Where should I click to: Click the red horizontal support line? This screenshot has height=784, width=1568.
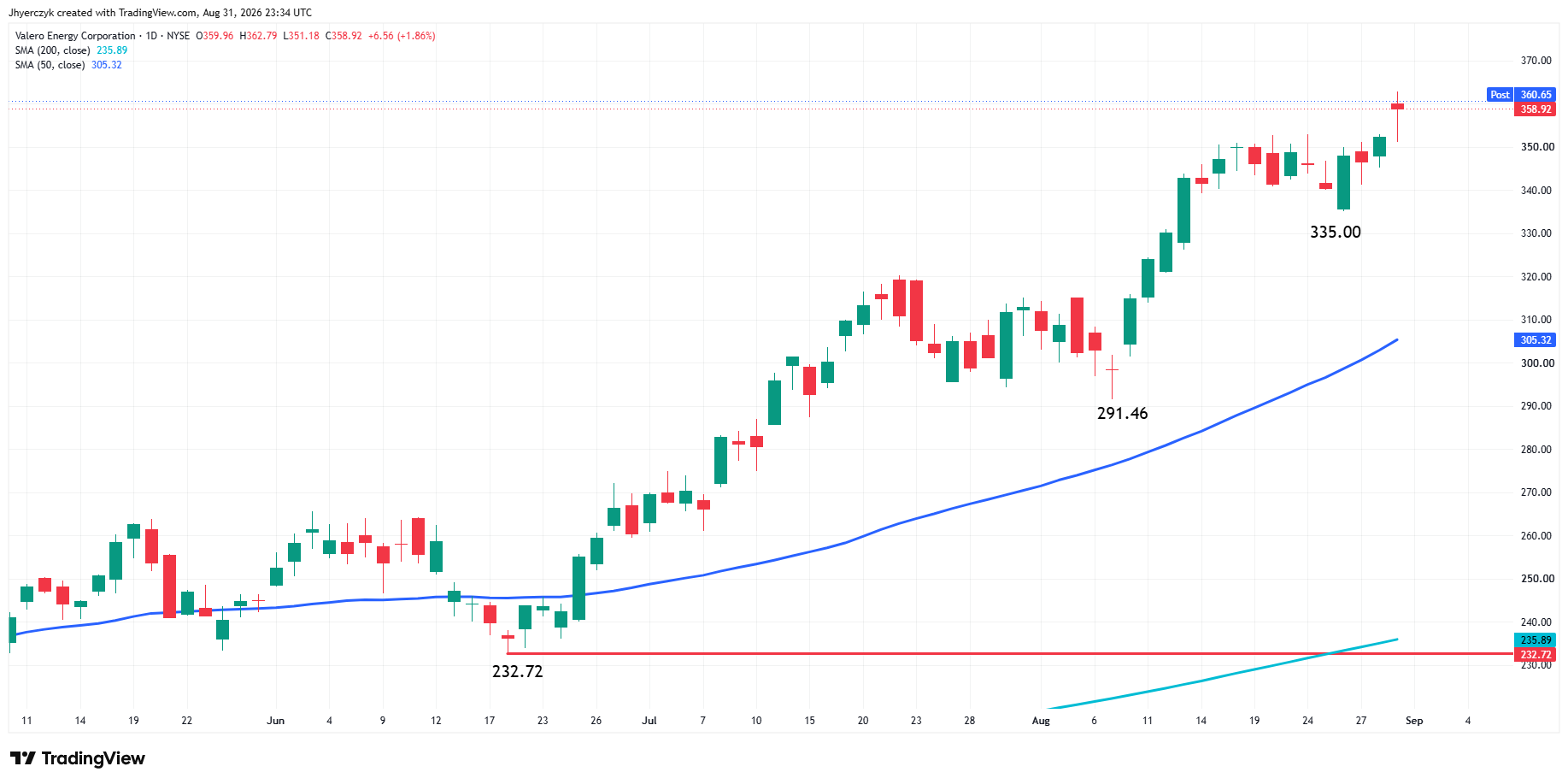(x=1008, y=654)
